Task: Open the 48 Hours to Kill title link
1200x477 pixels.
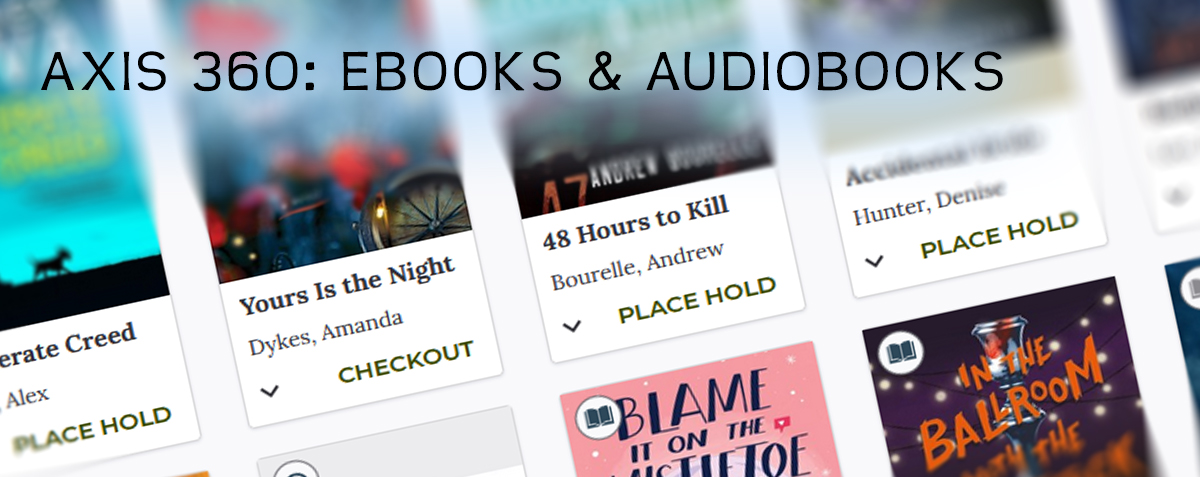Action: (x=636, y=223)
